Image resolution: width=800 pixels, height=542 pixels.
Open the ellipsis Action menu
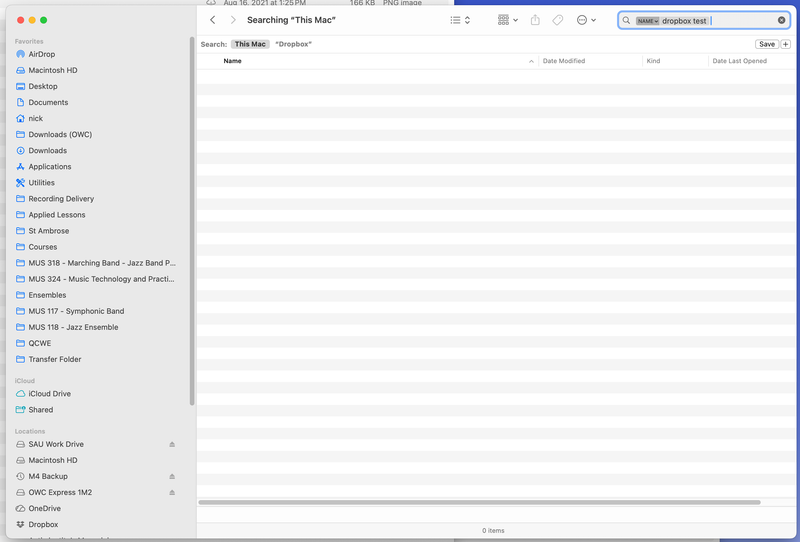pos(586,20)
